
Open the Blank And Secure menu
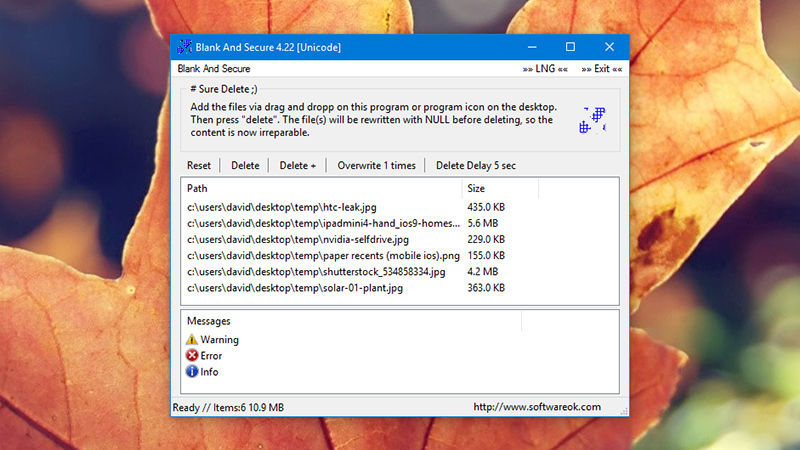point(214,69)
